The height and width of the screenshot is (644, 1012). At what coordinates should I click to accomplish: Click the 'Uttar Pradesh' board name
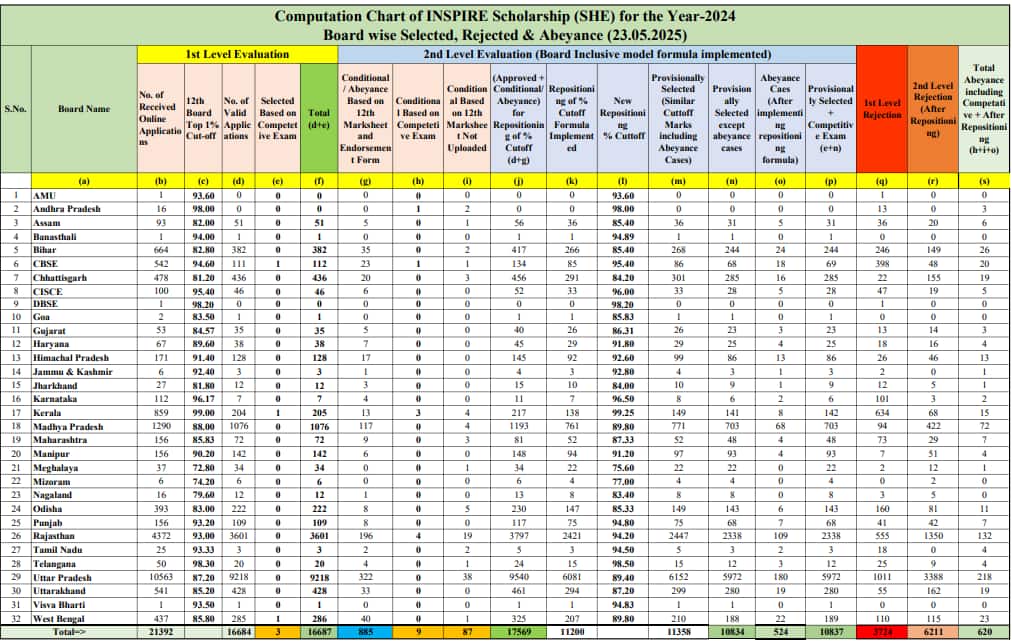63,578
